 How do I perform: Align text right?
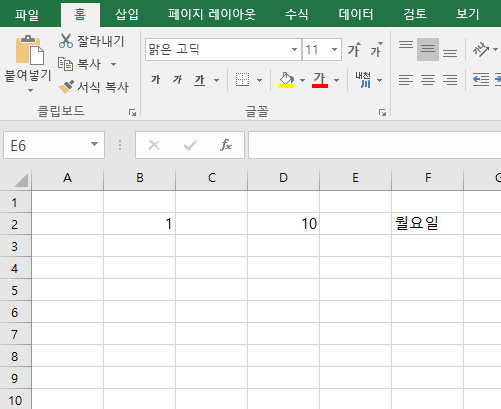[x=450, y=80]
